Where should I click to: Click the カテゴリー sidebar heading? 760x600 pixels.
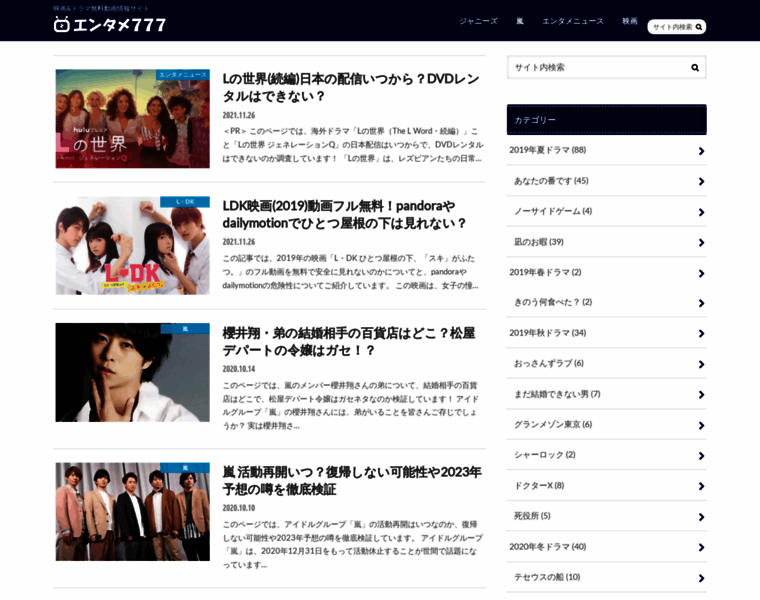click(606, 120)
